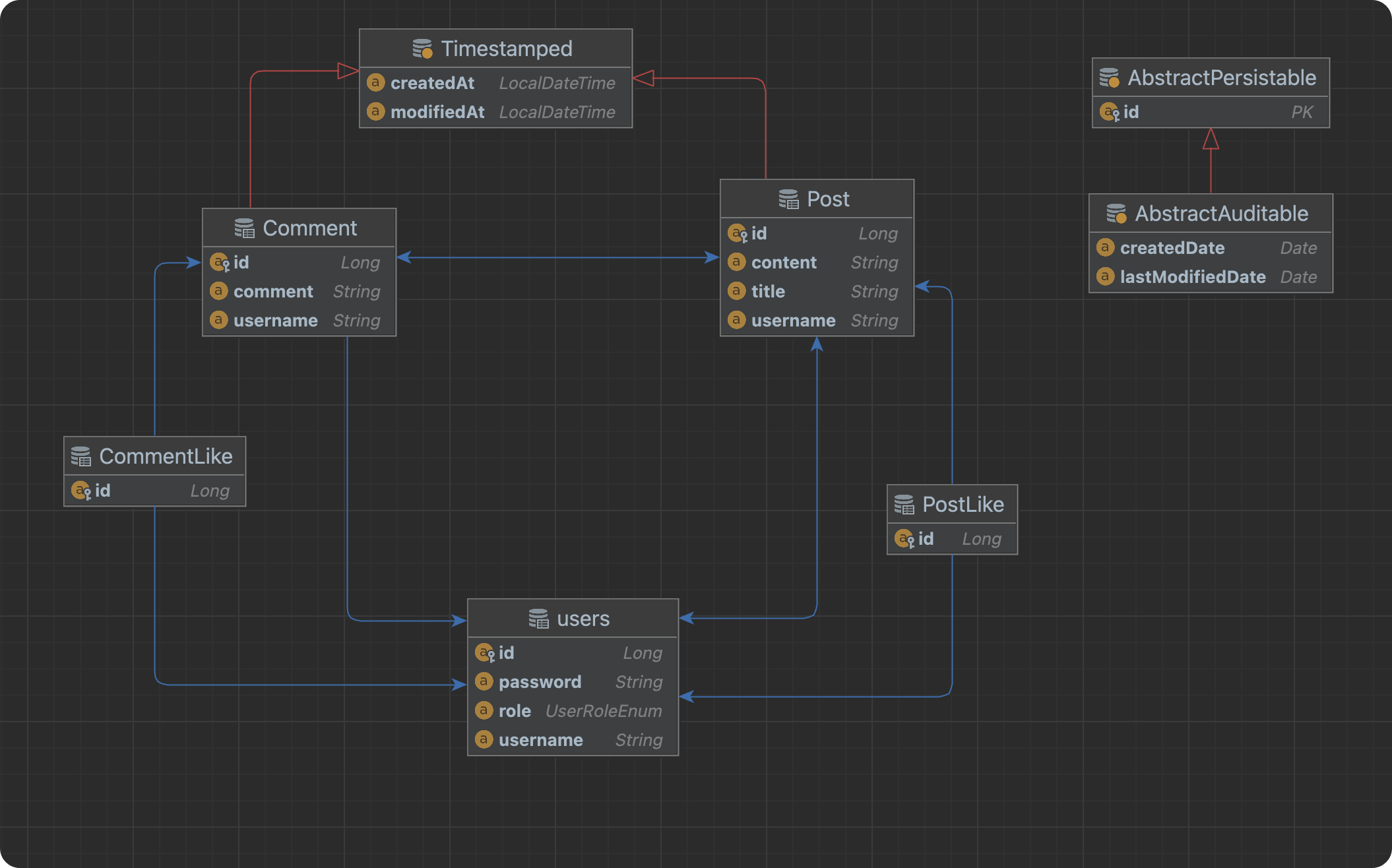Click the CommentLike table icon
This screenshot has width=1392, height=868.
click(80, 456)
